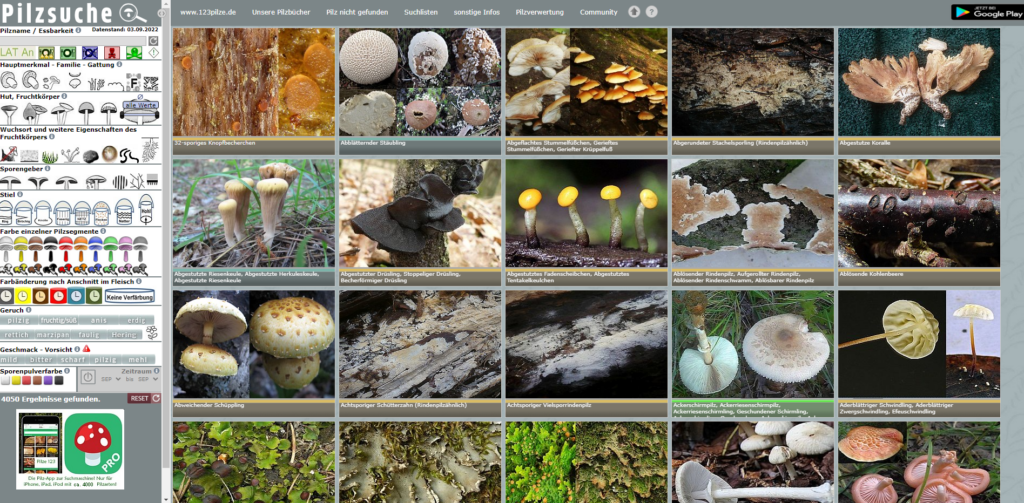Click the RESET button
1024x503 pixels.
tap(144, 398)
